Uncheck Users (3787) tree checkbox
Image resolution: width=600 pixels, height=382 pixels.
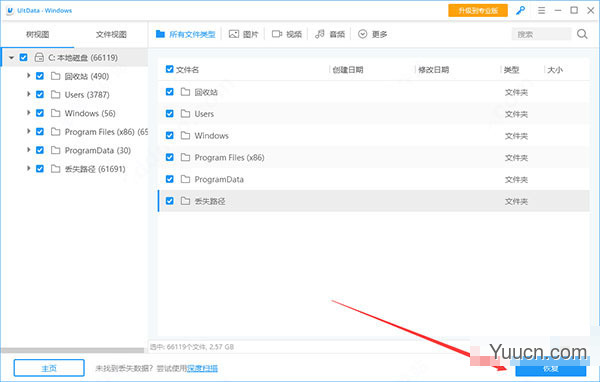(40, 94)
